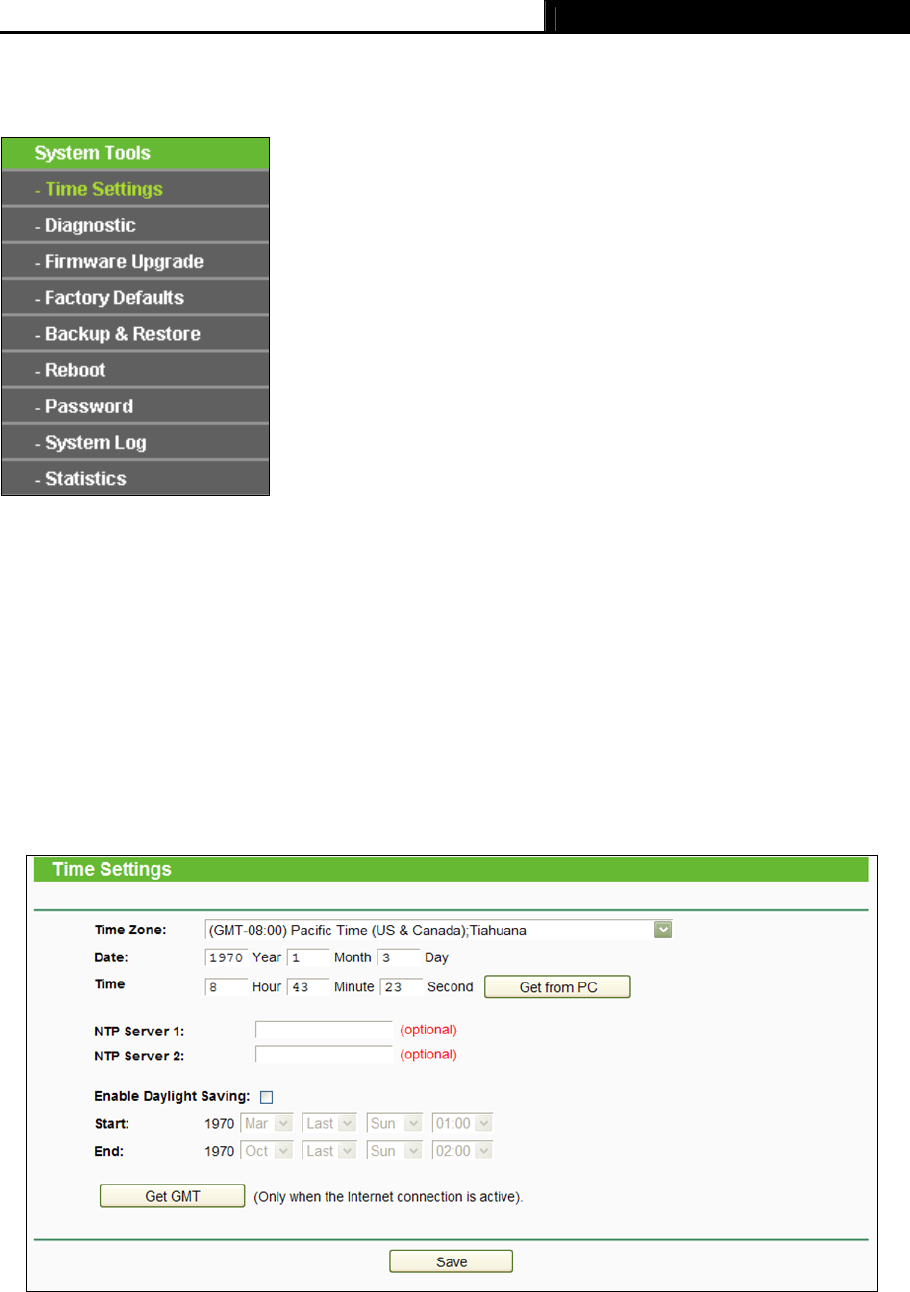This screenshot has height=1292, width=910.
Task: Click the Time Zone label
Action: tap(130, 930)
